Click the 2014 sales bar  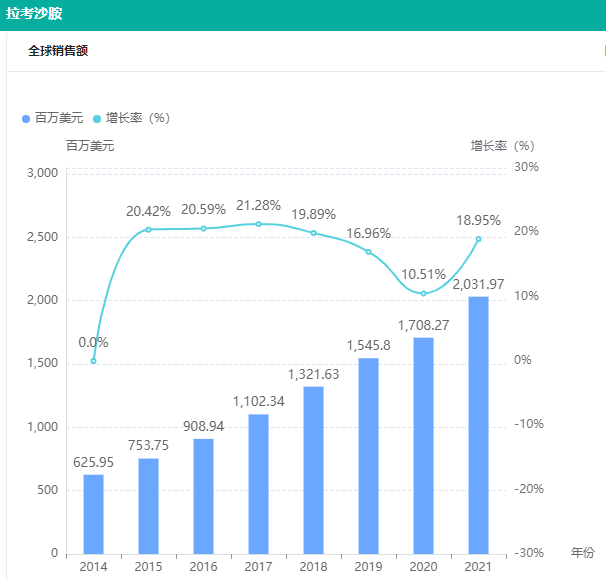click(94, 514)
